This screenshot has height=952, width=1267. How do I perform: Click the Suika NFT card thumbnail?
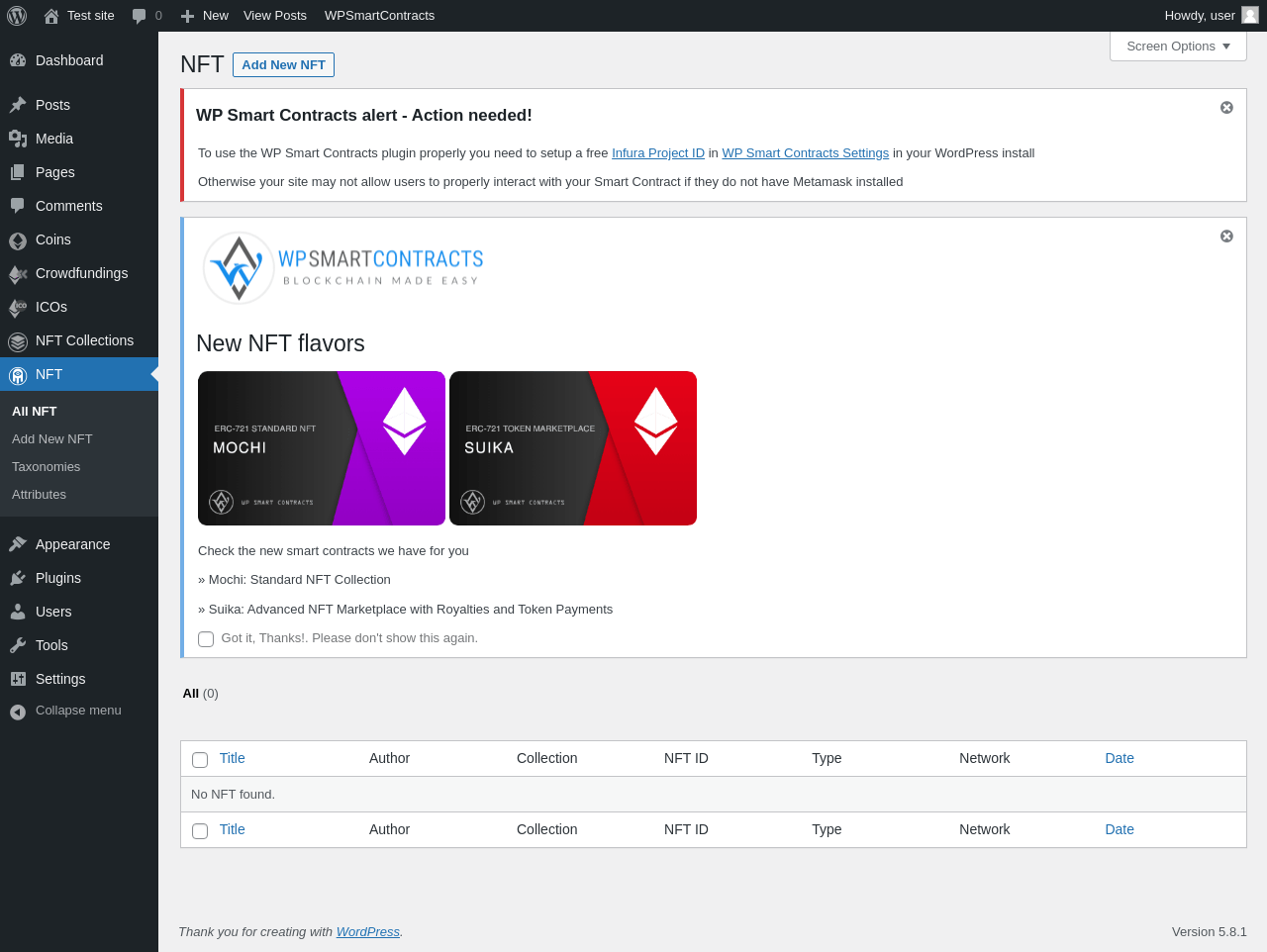[573, 448]
